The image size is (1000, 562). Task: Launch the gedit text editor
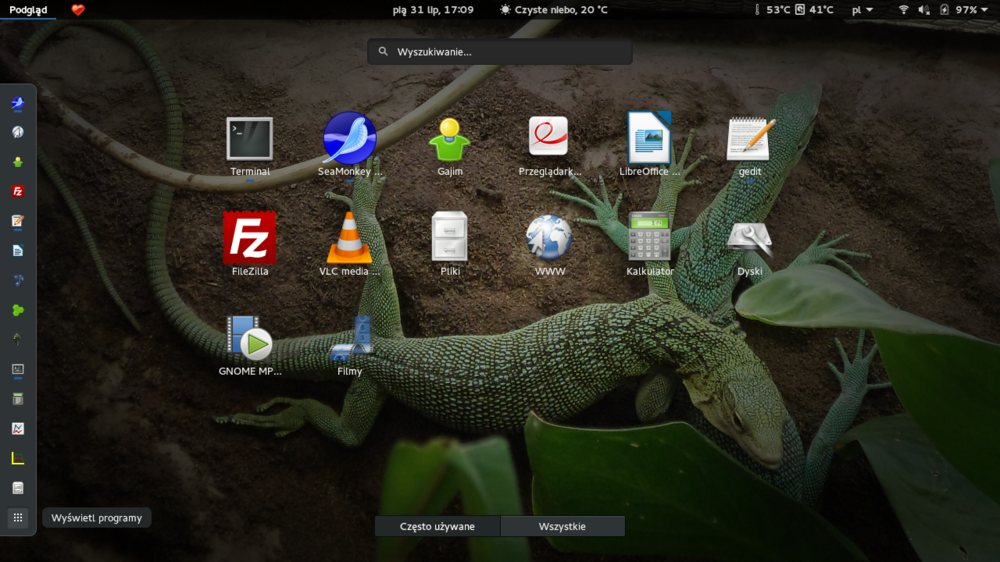click(x=749, y=140)
